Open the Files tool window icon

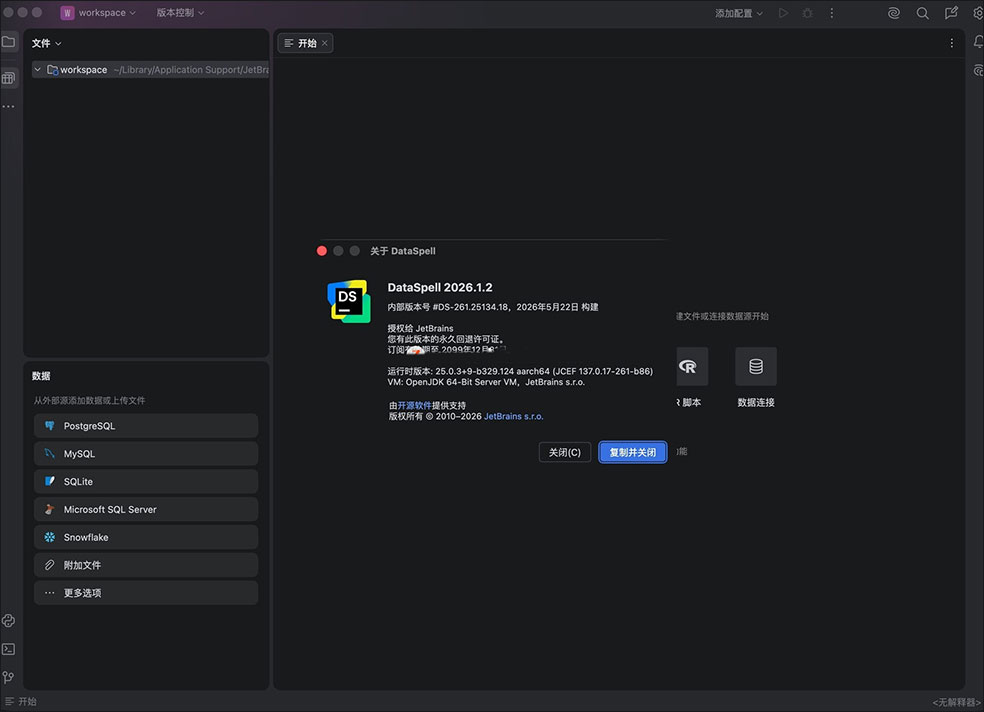9,42
